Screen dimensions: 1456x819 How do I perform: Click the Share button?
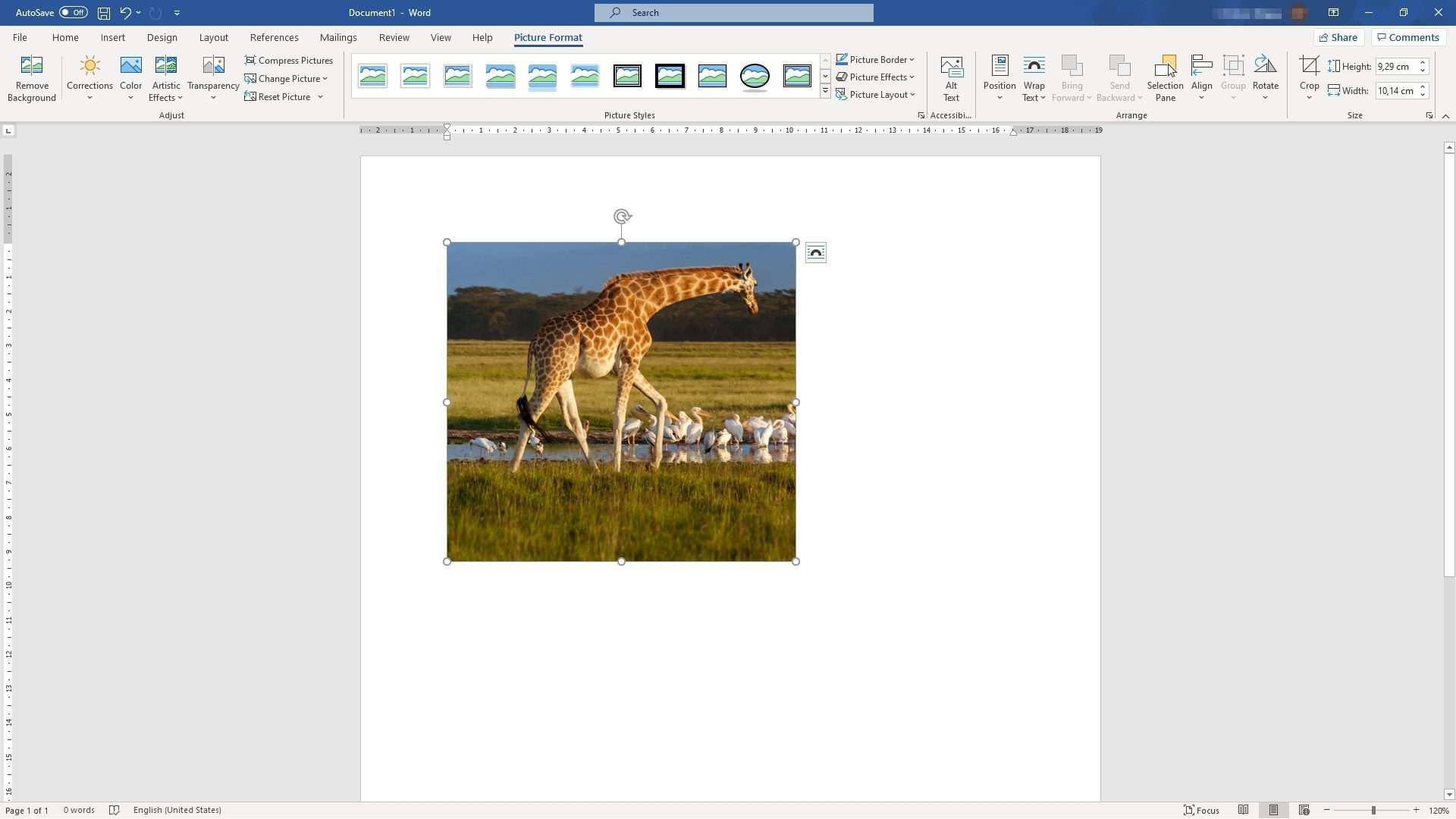pyautogui.click(x=1339, y=36)
